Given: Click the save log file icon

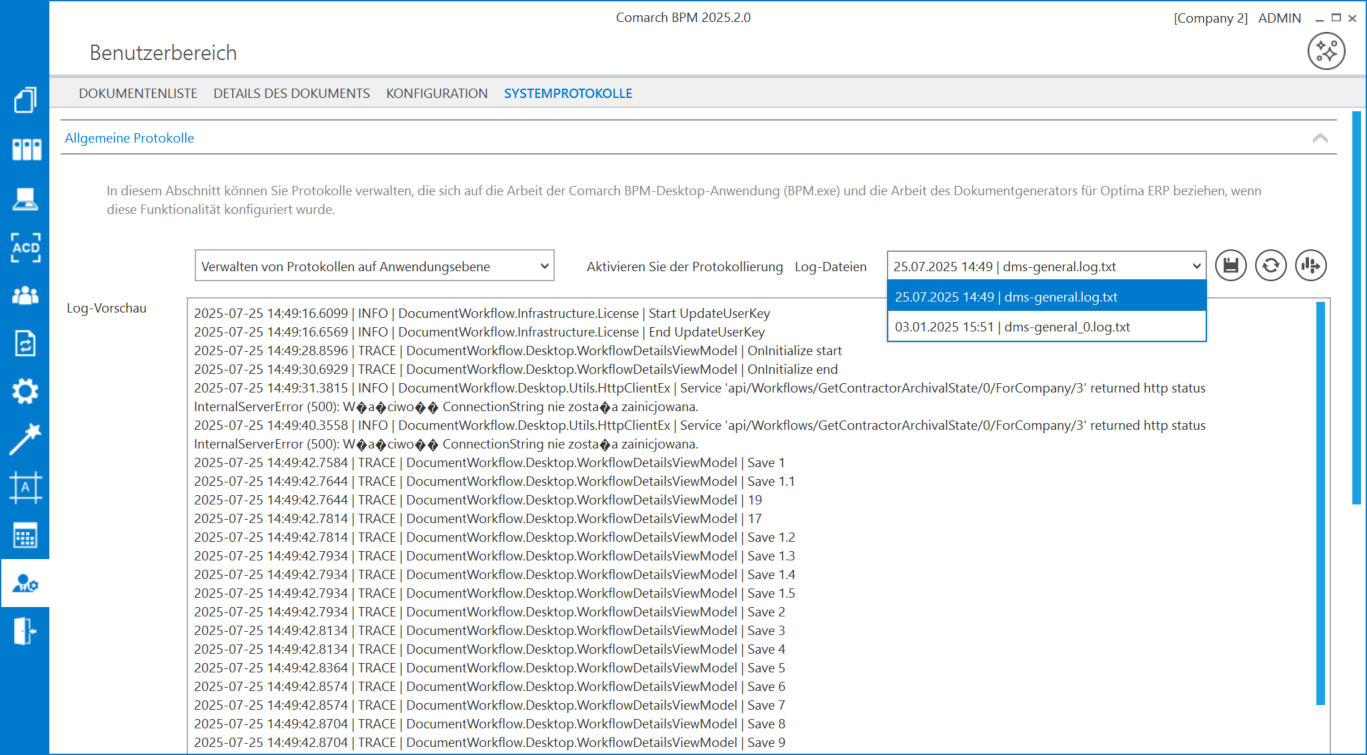Looking at the screenshot, I should tap(1231, 266).
